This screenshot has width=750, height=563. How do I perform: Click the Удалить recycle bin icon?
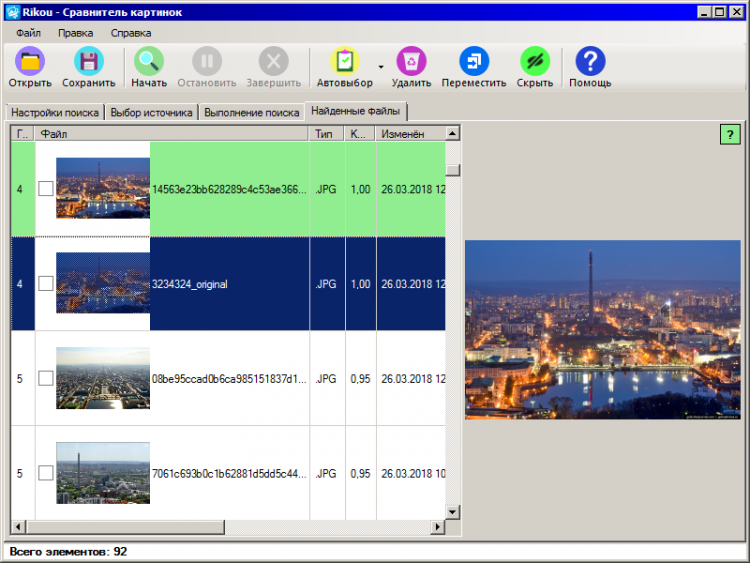[411, 61]
